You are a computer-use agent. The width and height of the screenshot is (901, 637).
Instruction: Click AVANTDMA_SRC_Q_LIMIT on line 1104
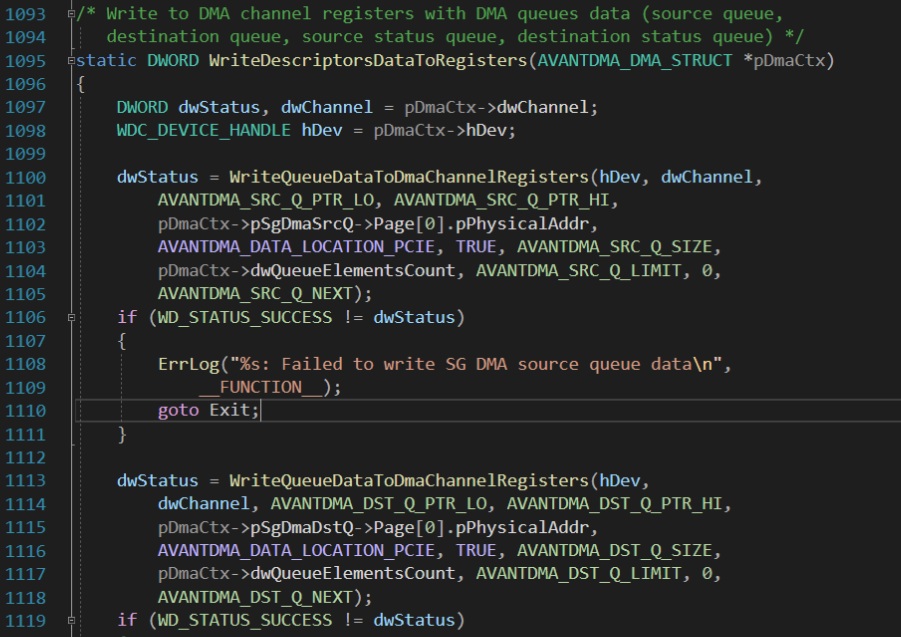pyautogui.click(x=578, y=271)
